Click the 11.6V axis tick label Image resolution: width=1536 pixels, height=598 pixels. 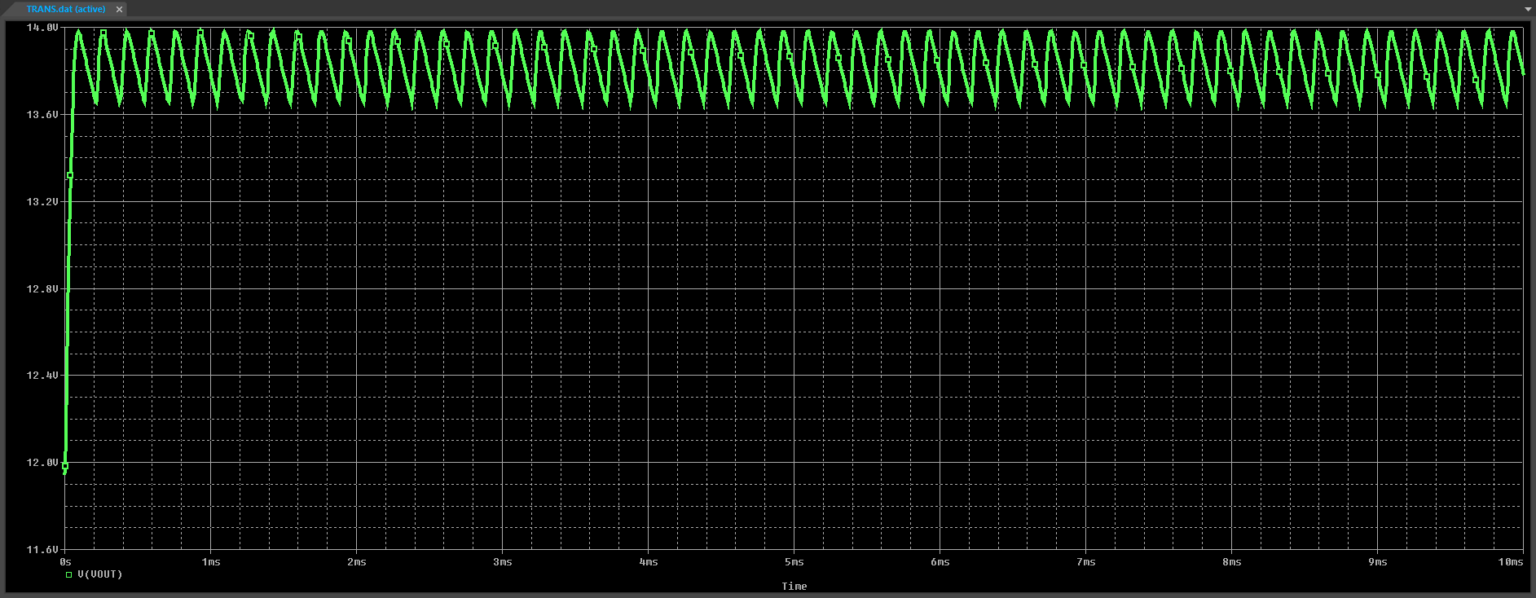pyautogui.click(x=42, y=549)
